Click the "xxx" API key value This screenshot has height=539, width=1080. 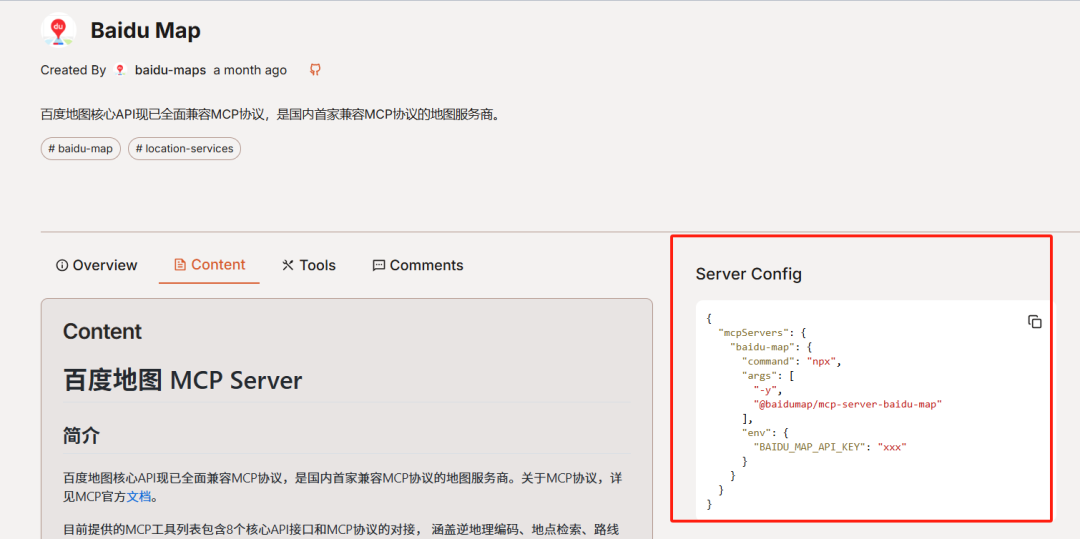pos(892,447)
